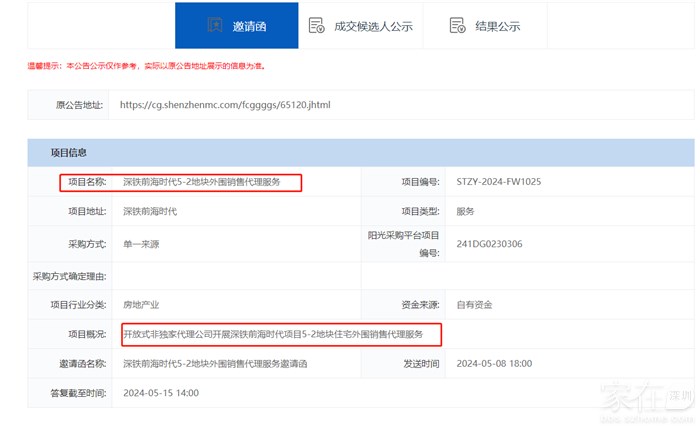Switch to the 成交候选人公示 tab
Image resolution: width=700 pixels, height=426 pixels.
tap(373, 26)
